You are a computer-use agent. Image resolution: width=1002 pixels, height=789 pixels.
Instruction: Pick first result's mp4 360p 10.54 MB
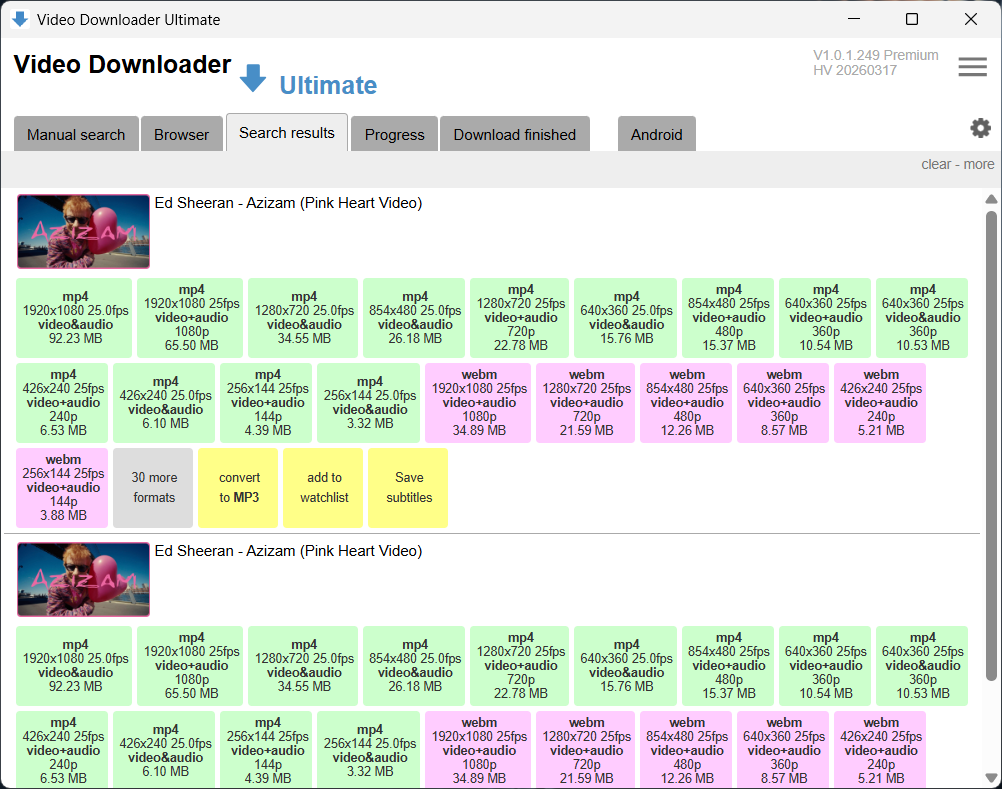click(825, 318)
